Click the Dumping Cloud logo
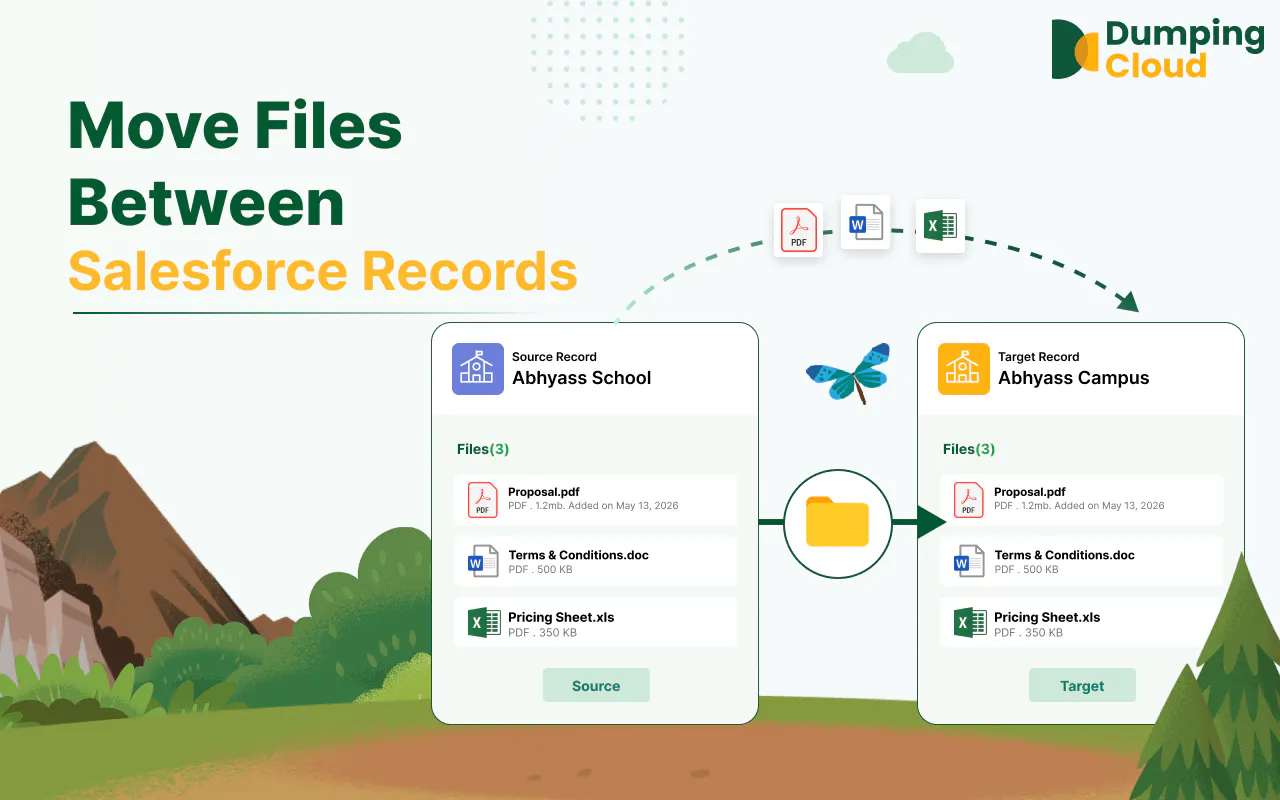This screenshot has width=1280, height=800. (x=1157, y=49)
